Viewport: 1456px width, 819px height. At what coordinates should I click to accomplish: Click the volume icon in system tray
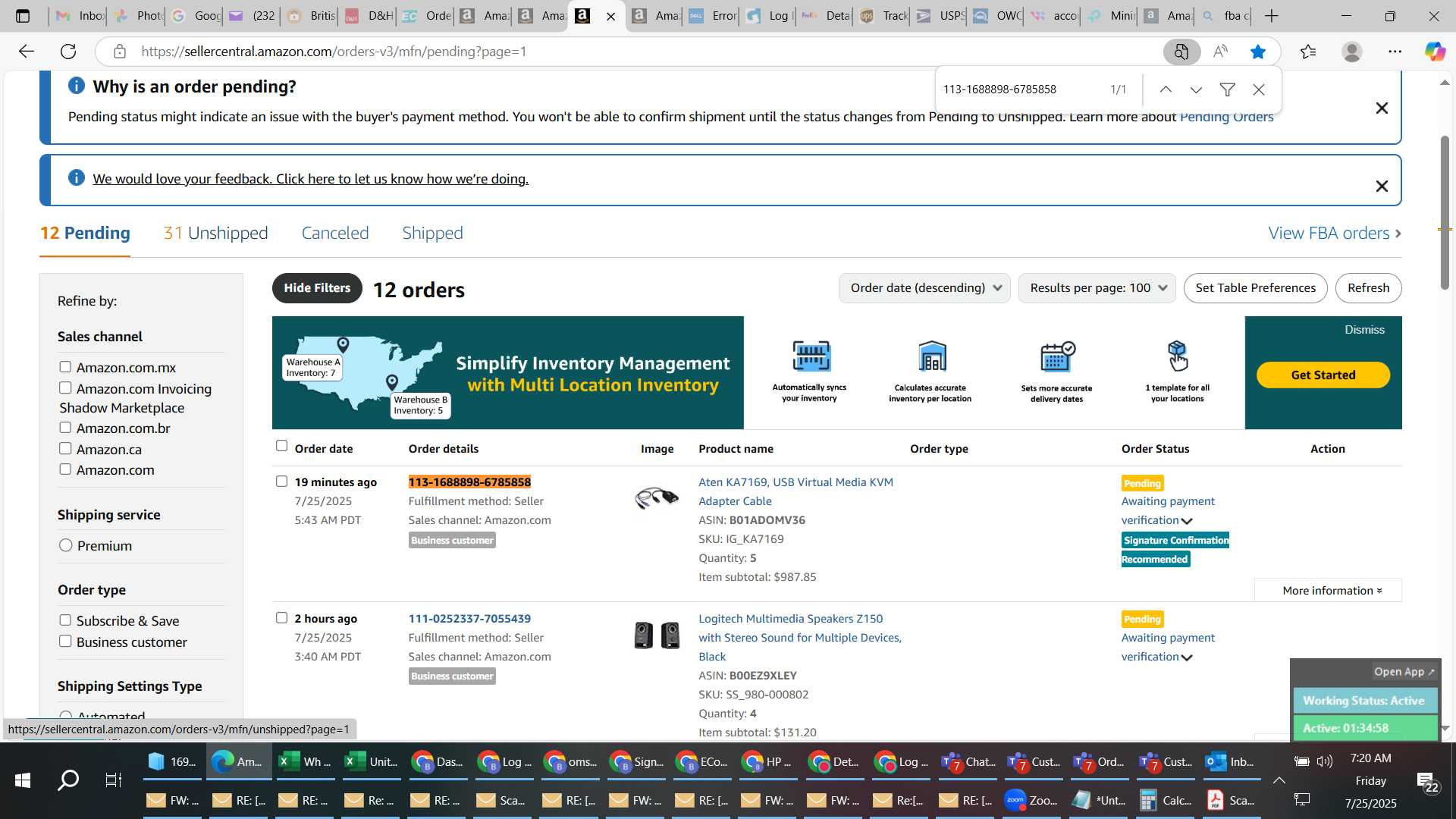coord(1325,761)
